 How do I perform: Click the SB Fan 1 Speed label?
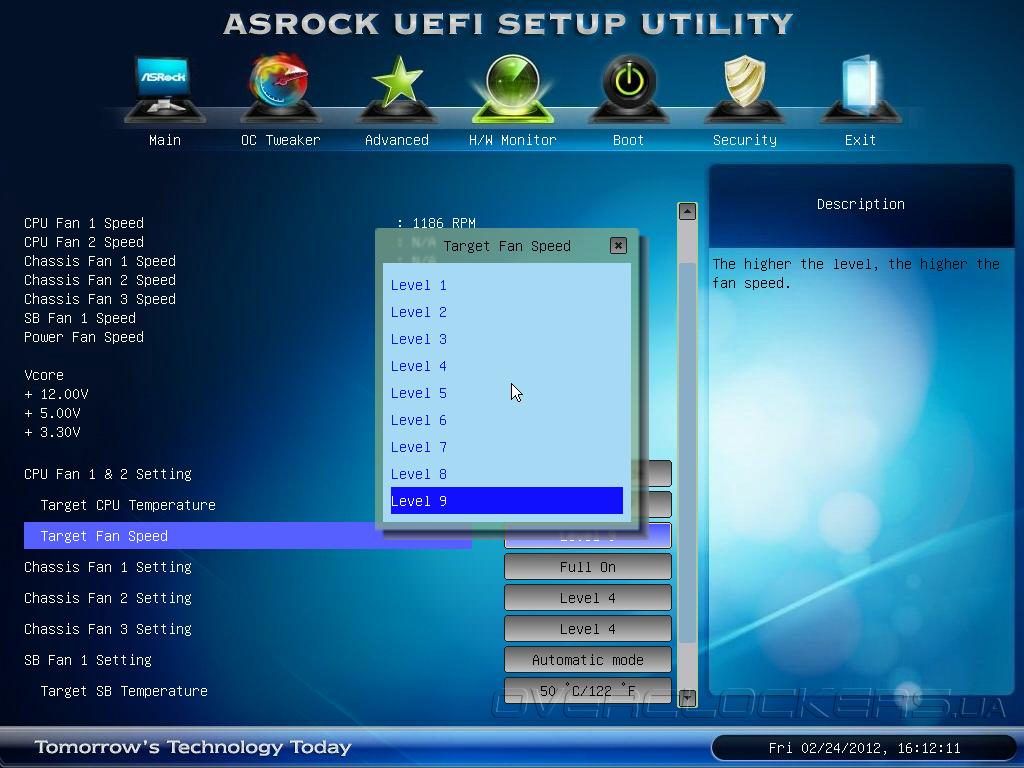click(80, 318)
